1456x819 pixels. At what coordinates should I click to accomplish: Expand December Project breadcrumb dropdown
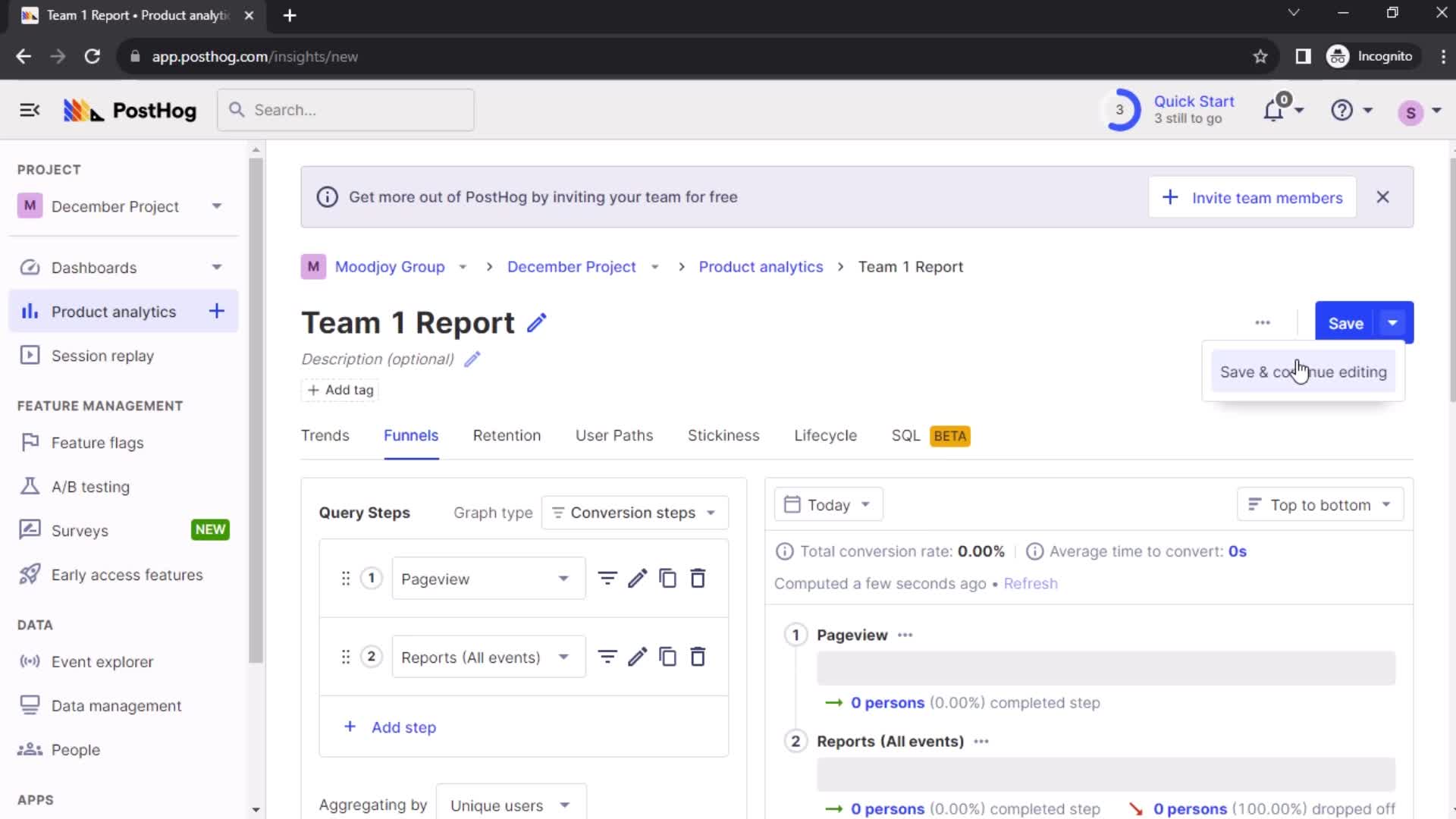(655, 267)
